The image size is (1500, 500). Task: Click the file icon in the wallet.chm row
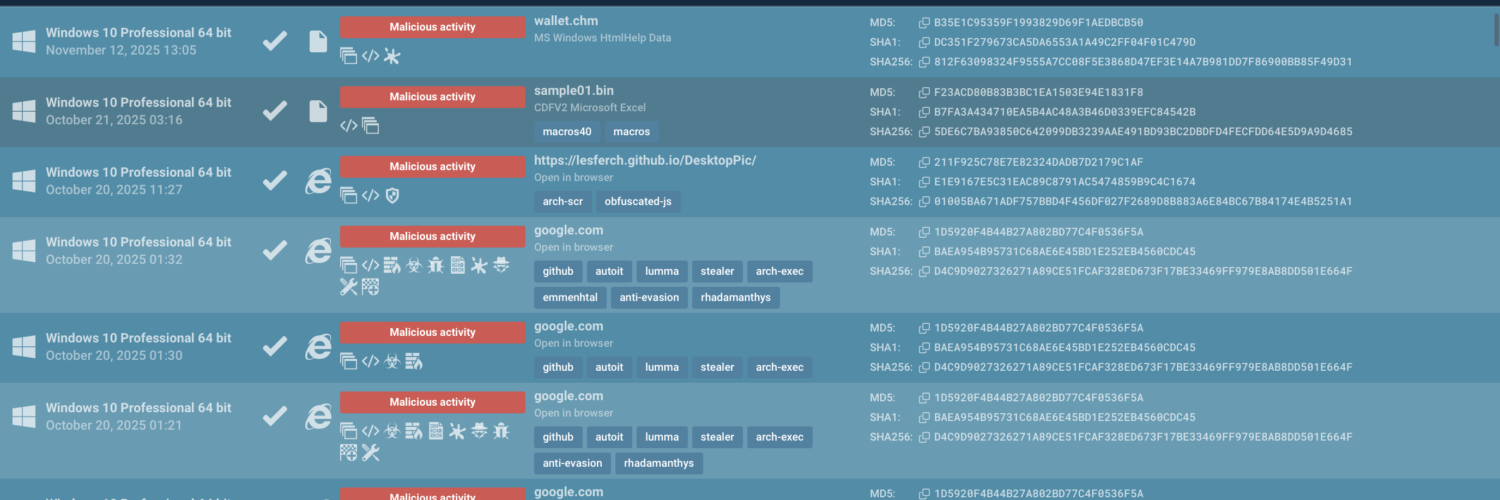click(318, 41)
